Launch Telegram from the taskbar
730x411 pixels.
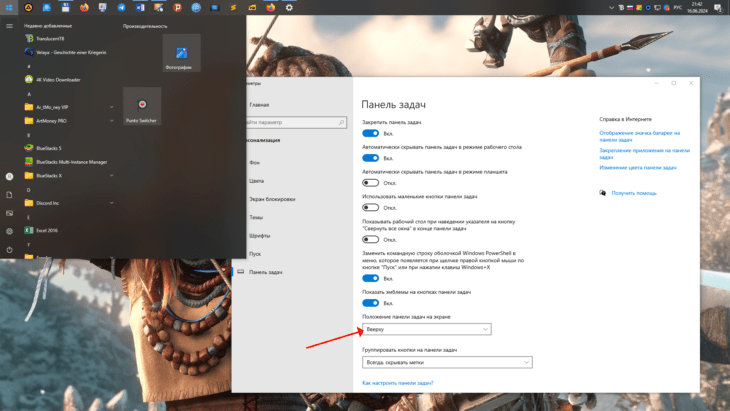pyautogui.click(x=121, y=7)
